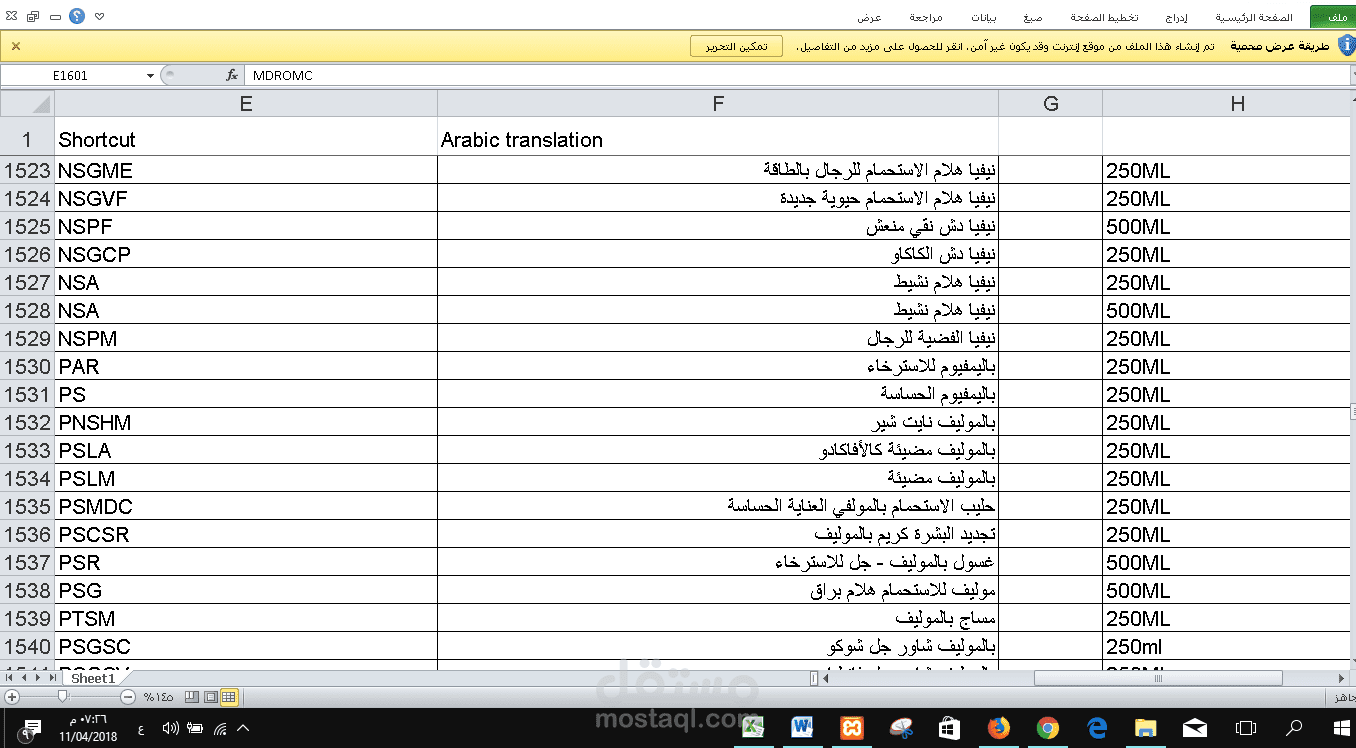Minimize the ribbon with the heart-shaped arrow
The width and height of the screenshot is (1356, 748).
pos(99,17)
